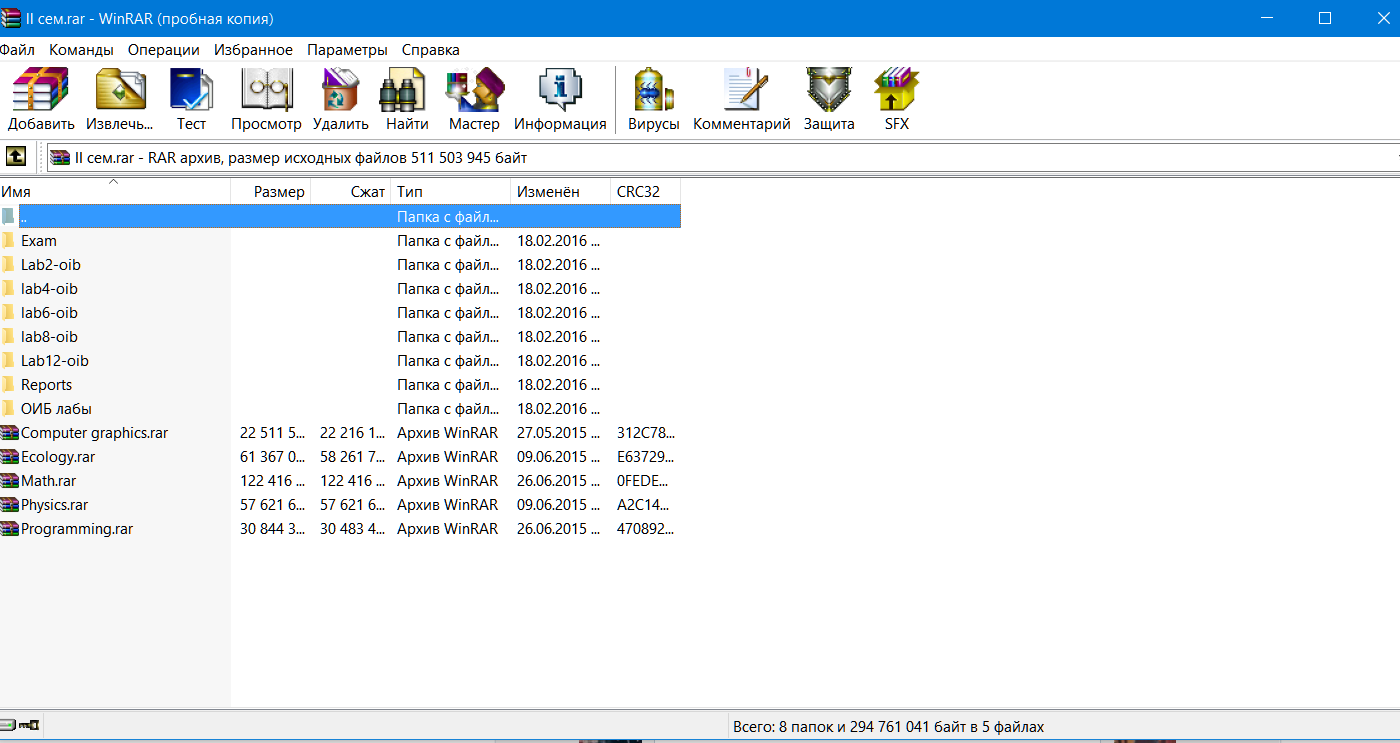Viewport: 1400px width, 743px height.
Task: Select the Exam folder icon
Action: point(9,240)
